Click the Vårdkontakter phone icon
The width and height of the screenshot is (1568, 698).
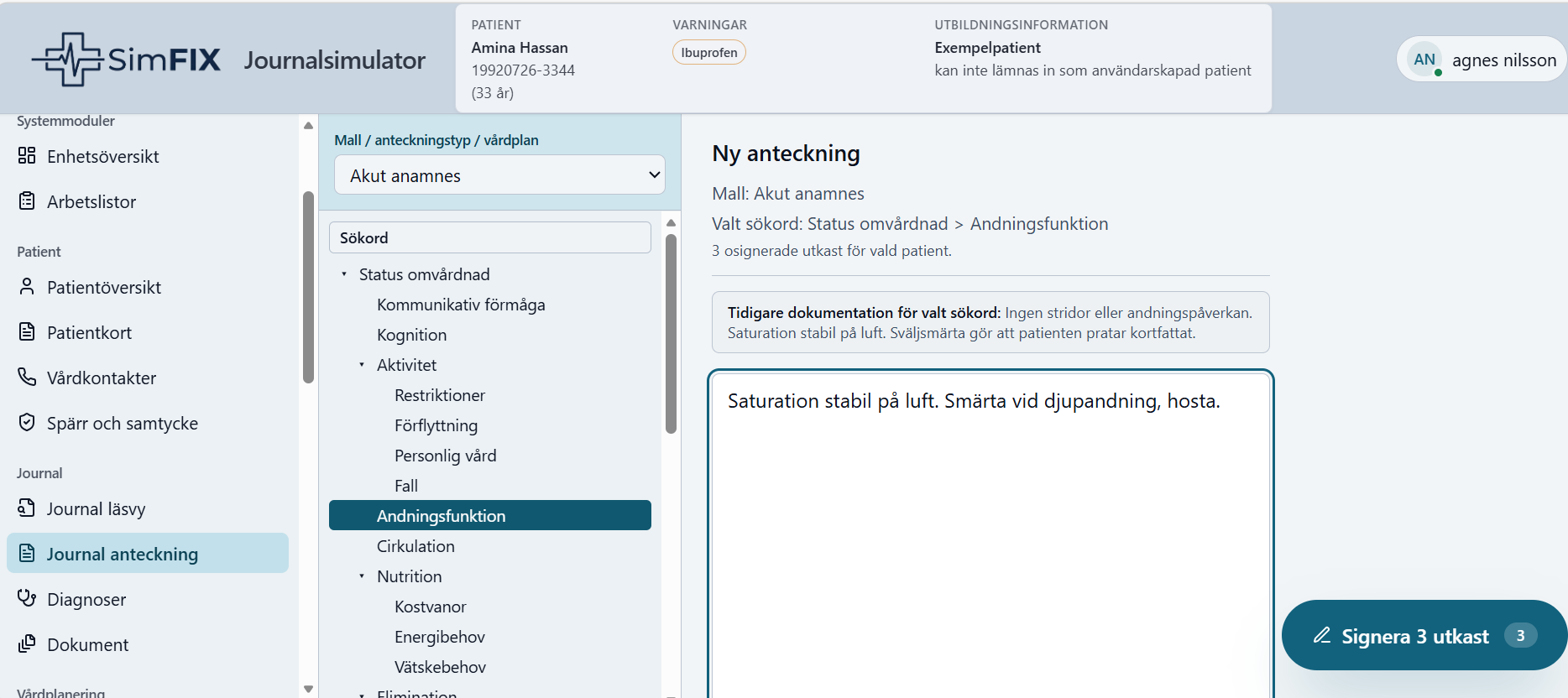click(x=27, y=377)
